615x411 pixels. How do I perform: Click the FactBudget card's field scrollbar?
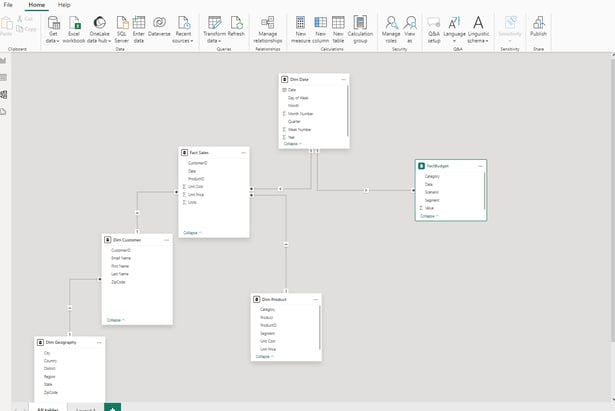pos(484,191)
